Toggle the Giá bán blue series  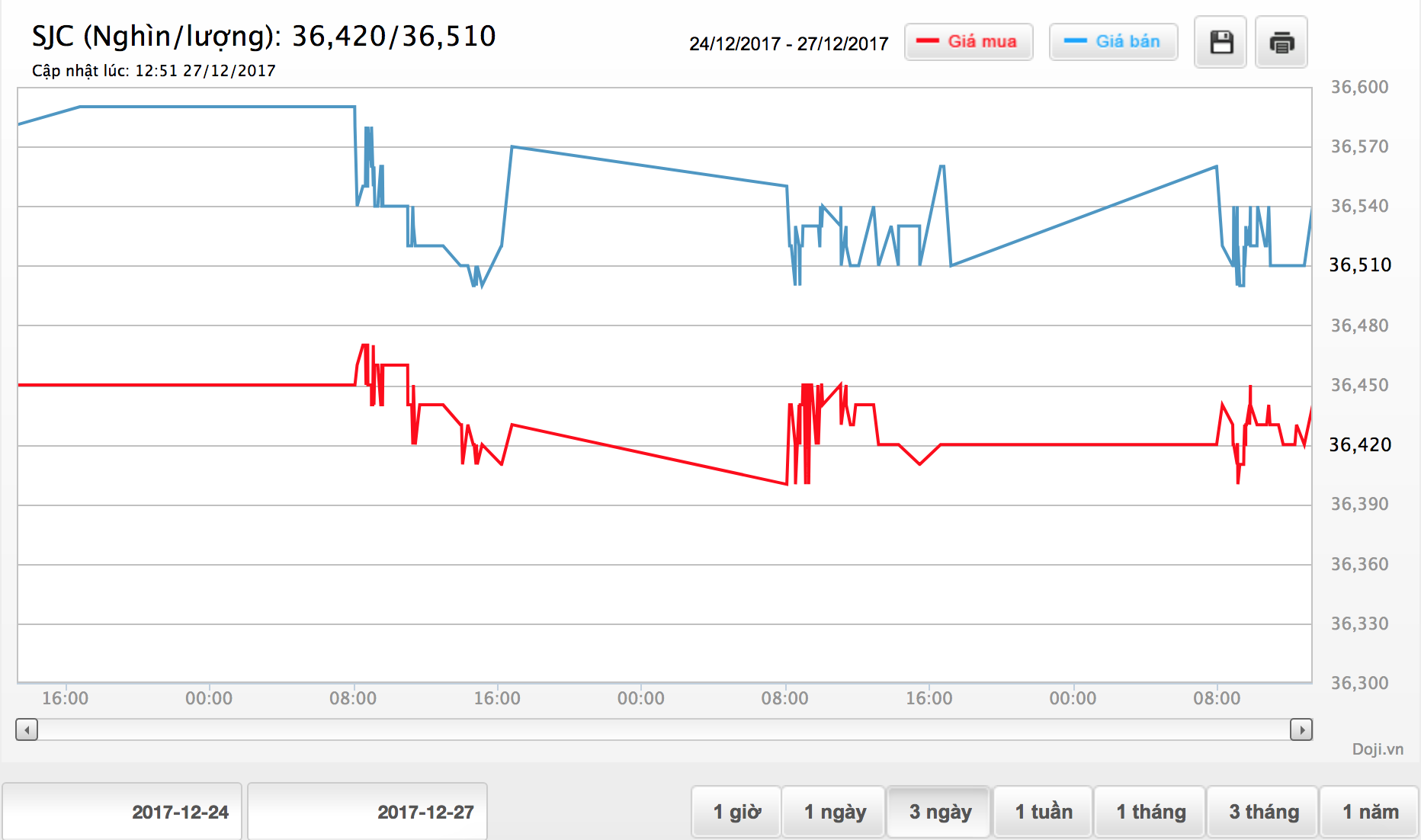[x=1113, y=42]
